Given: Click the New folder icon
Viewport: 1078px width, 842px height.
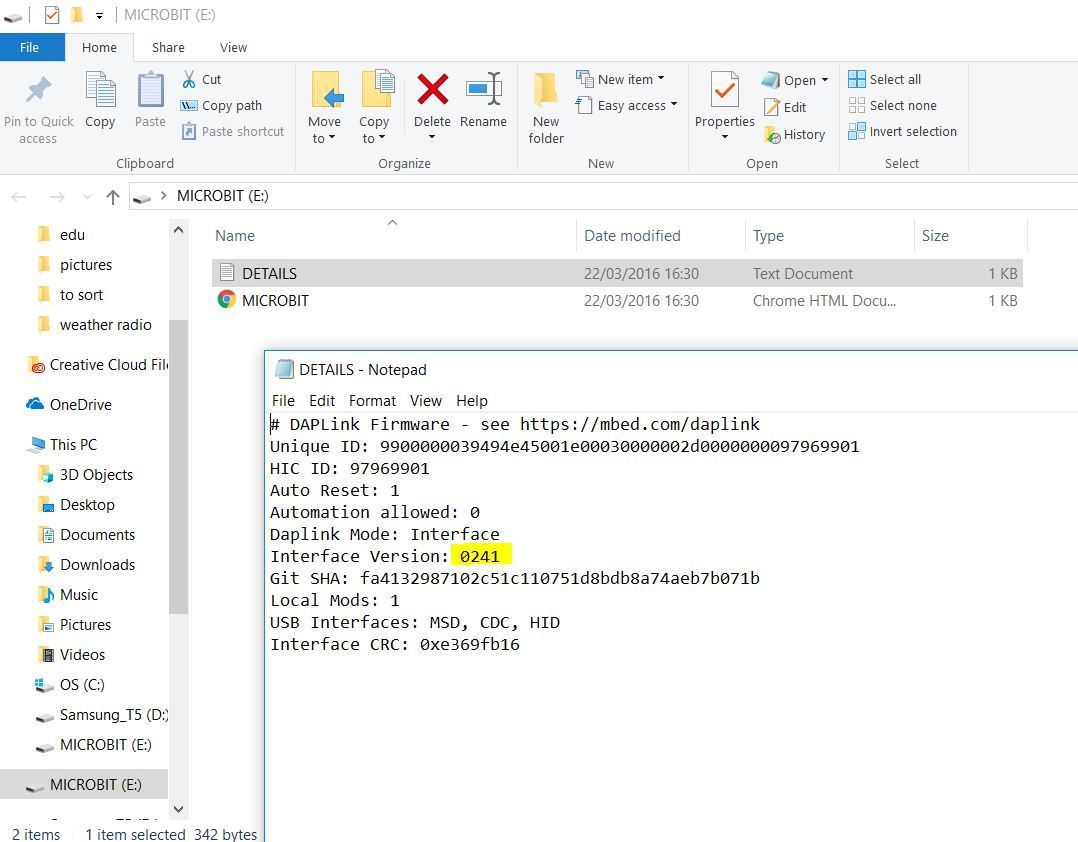Looking at the screenshot, I should coord(546,91).
